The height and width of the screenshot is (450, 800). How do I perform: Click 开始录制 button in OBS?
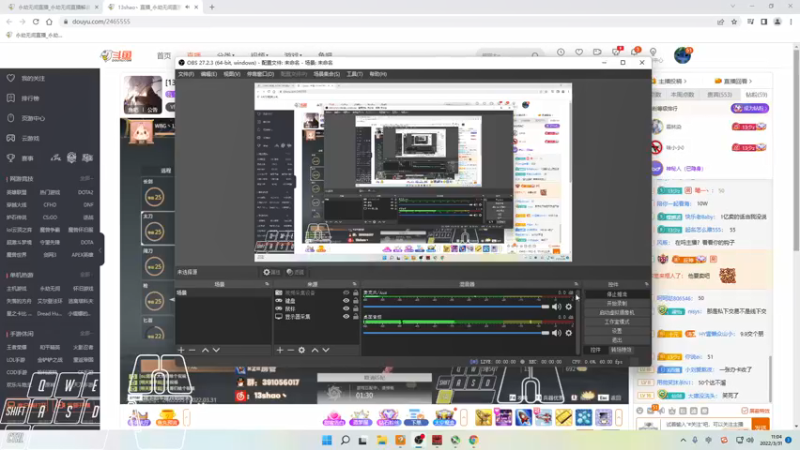click(x=617, y=304)
